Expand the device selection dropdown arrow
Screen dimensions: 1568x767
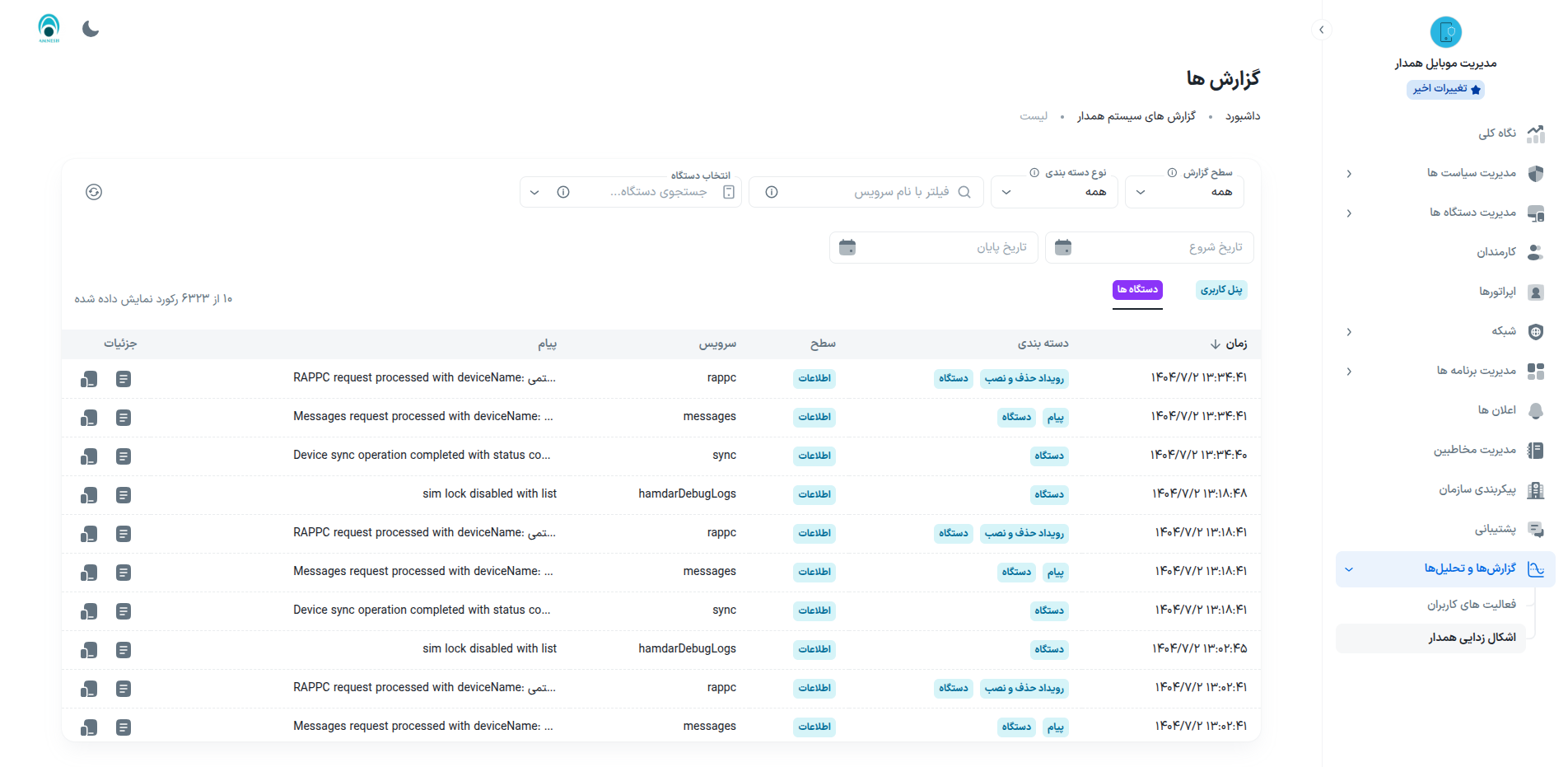[x=534, y=192]
